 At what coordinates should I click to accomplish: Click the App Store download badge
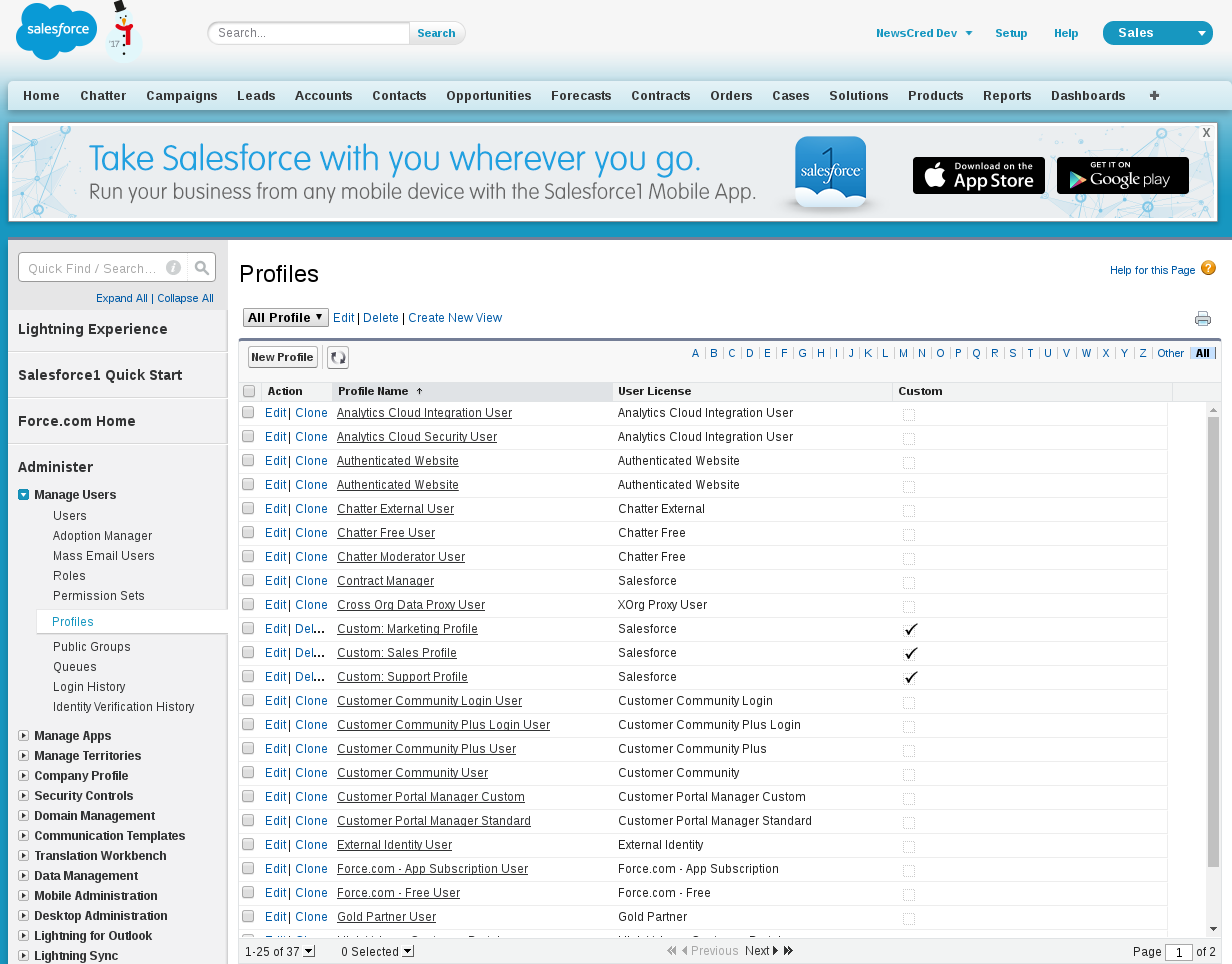979,175
